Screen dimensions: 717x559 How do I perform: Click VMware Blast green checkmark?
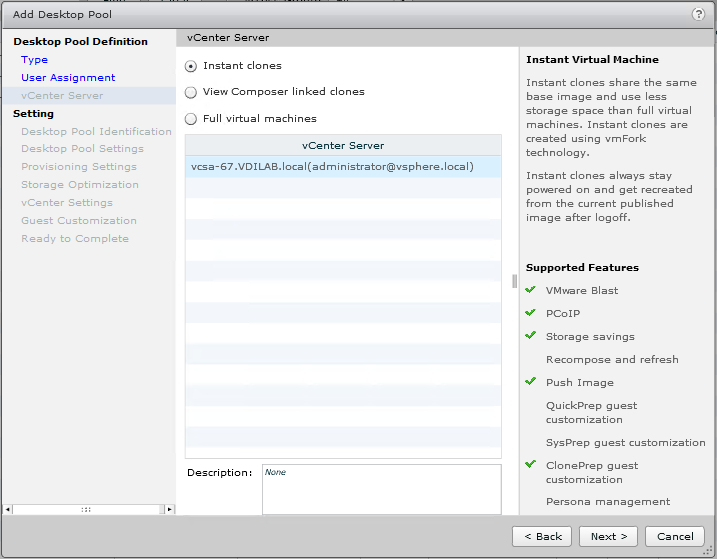(530, 290)
